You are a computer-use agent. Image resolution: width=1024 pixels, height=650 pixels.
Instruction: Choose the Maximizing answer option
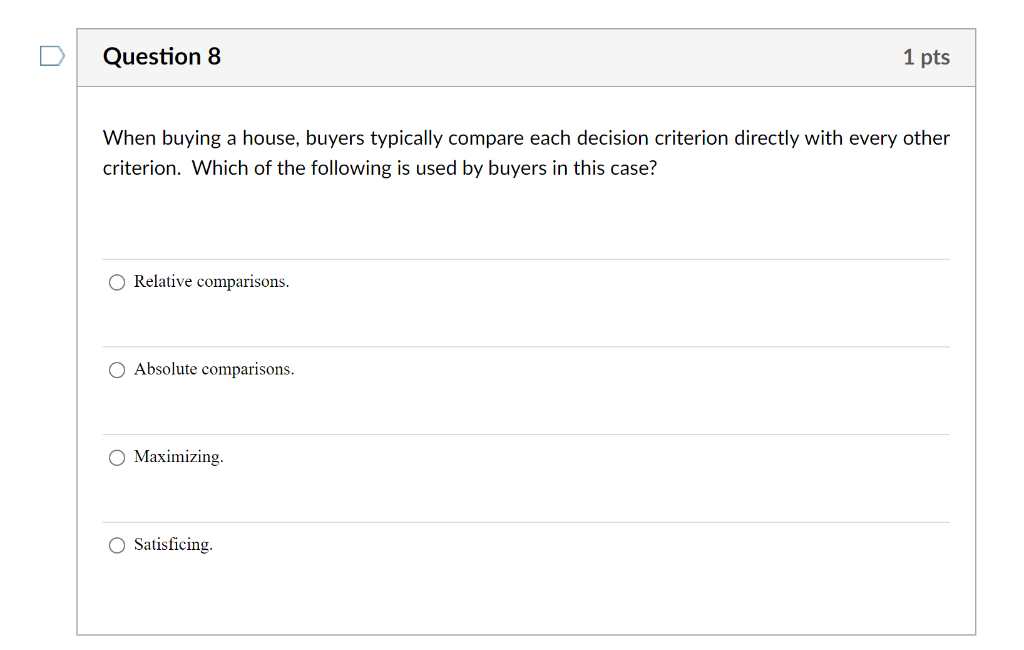click(116, 457)
